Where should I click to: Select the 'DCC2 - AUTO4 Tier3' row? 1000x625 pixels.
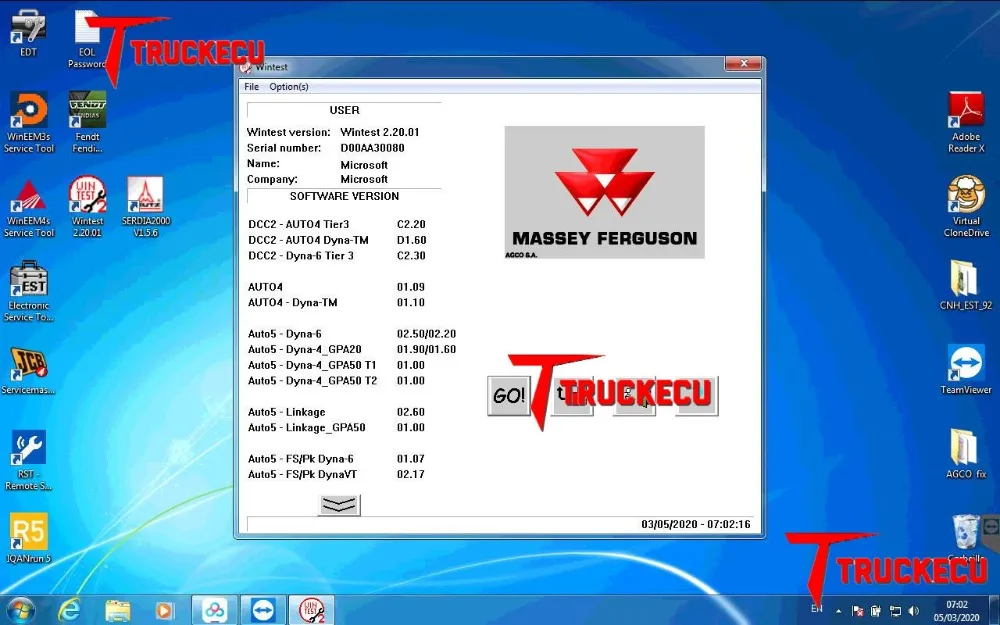click(x=337, y=224)
